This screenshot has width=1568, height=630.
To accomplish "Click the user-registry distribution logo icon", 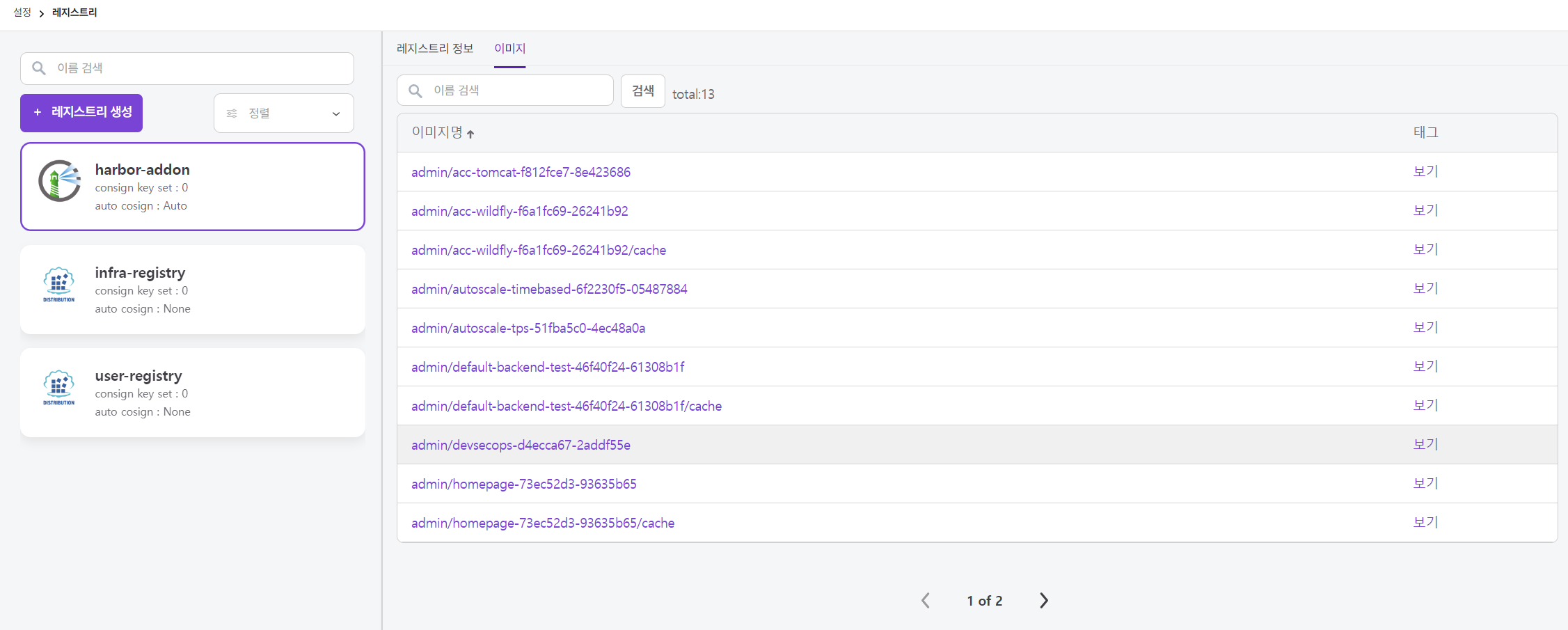I will (59, 388).
